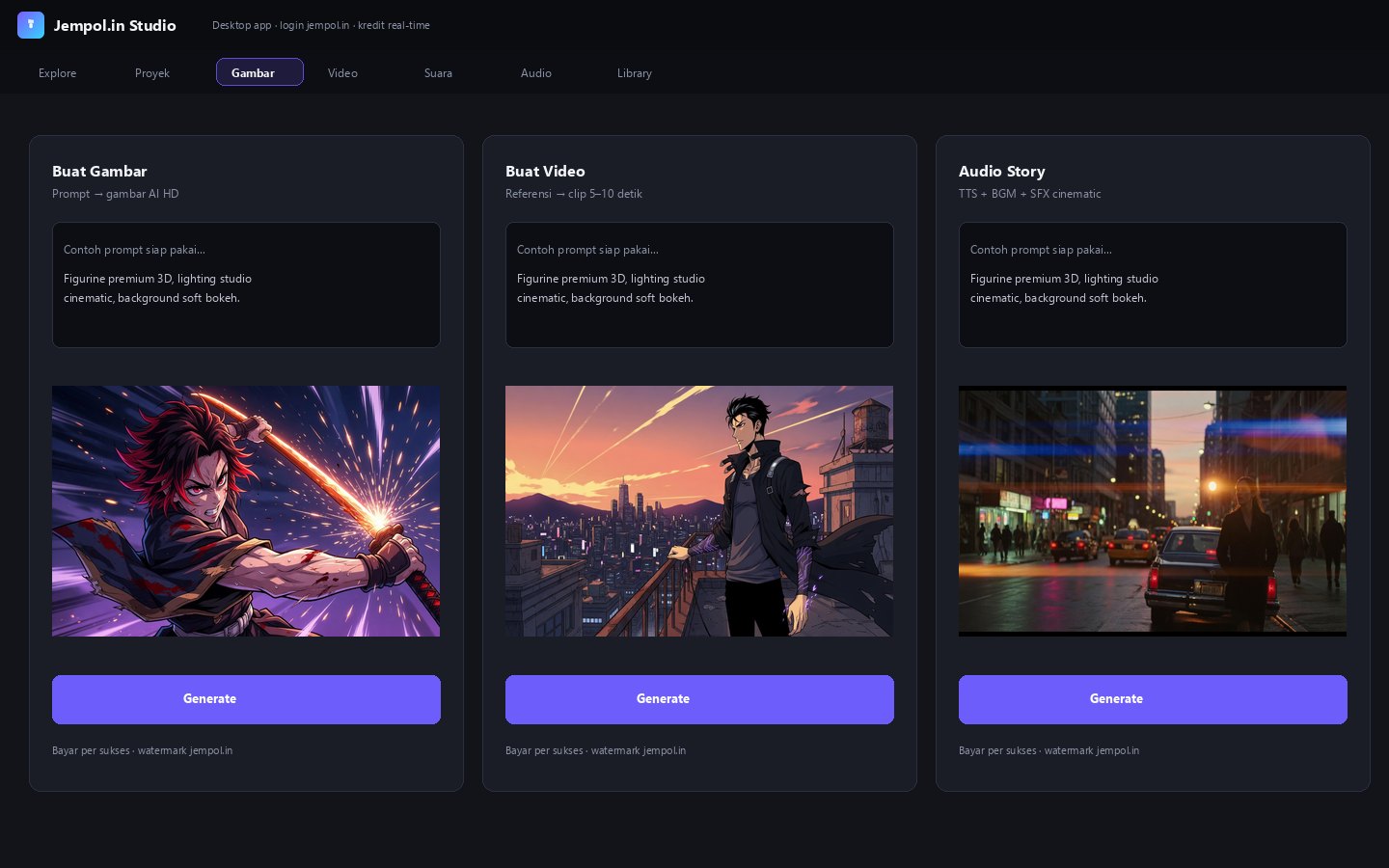Select the Gambar tab
Image resolution: width=1389 pixels, height=868 pixels.
[259, 72]
